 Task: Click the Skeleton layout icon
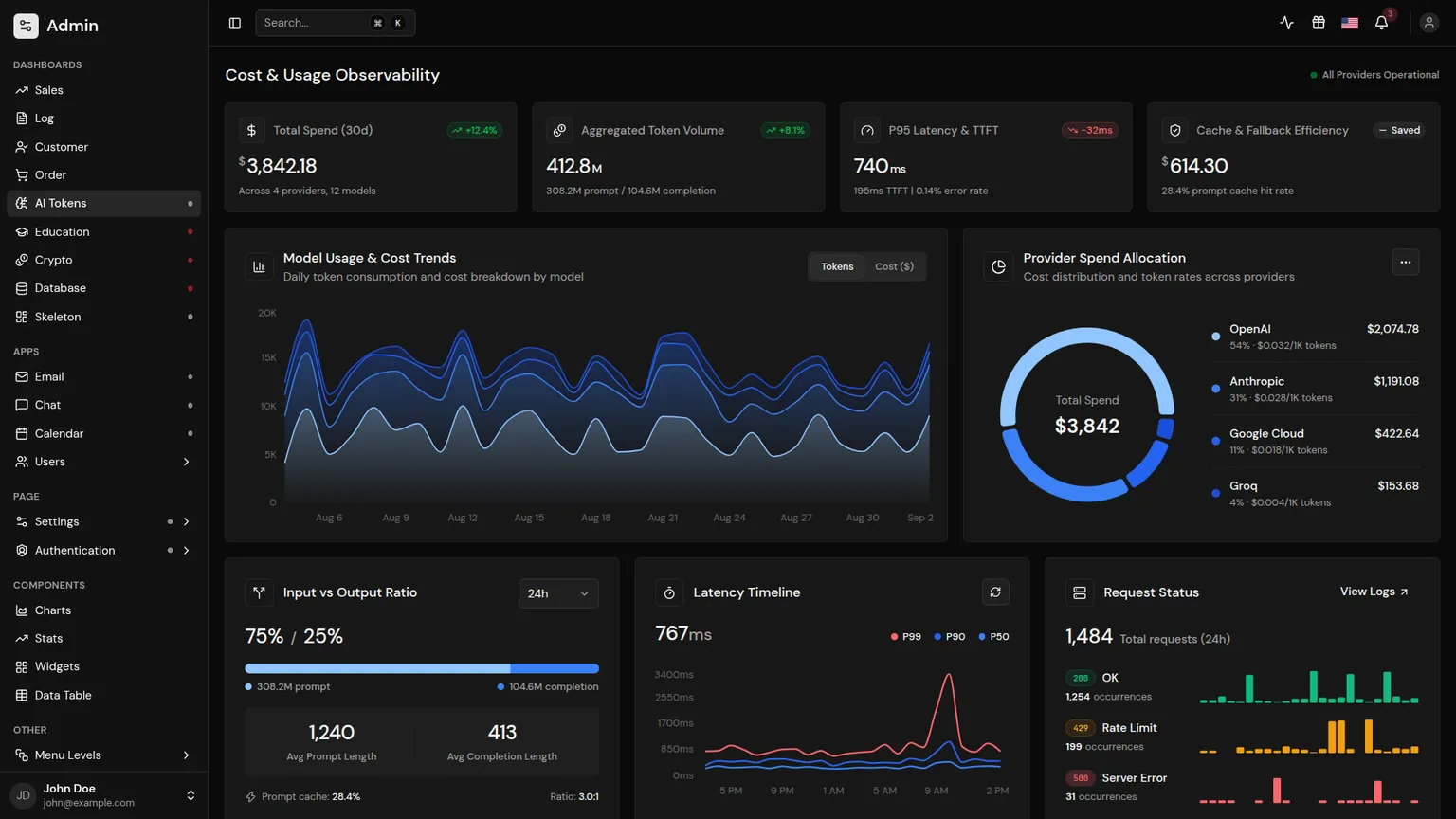click(22, 317)
